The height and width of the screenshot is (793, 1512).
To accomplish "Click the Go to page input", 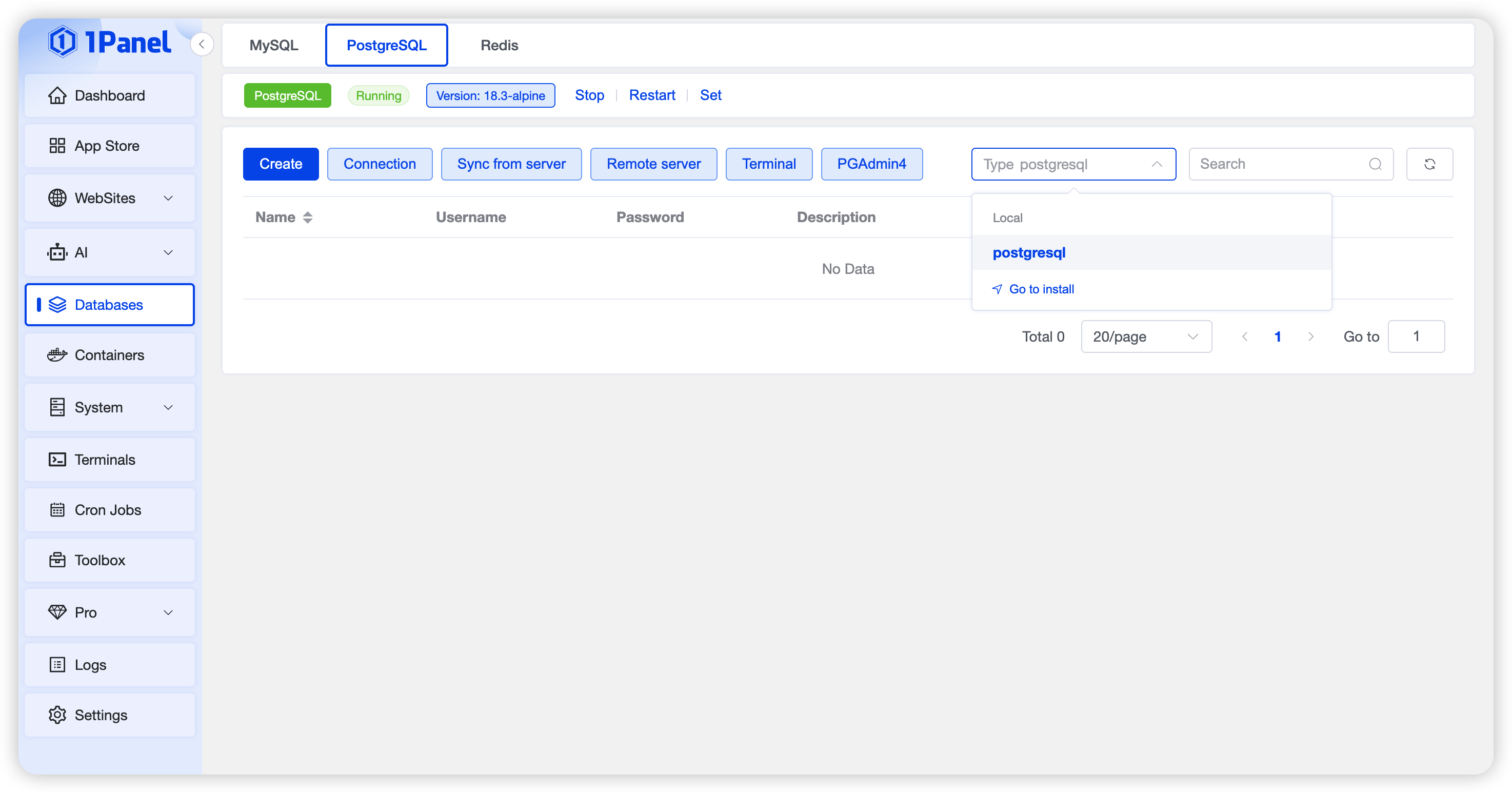I will click(x=1416, y=337).
